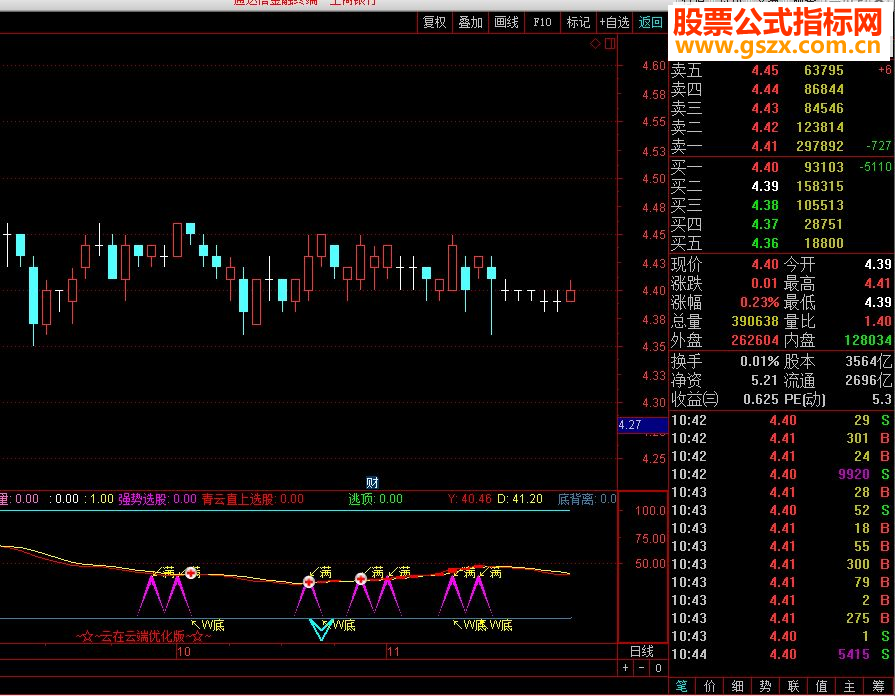This screenshot has height=696, width=895.
Task: Click the 现价 value 4.40
Action: [765, 264]
